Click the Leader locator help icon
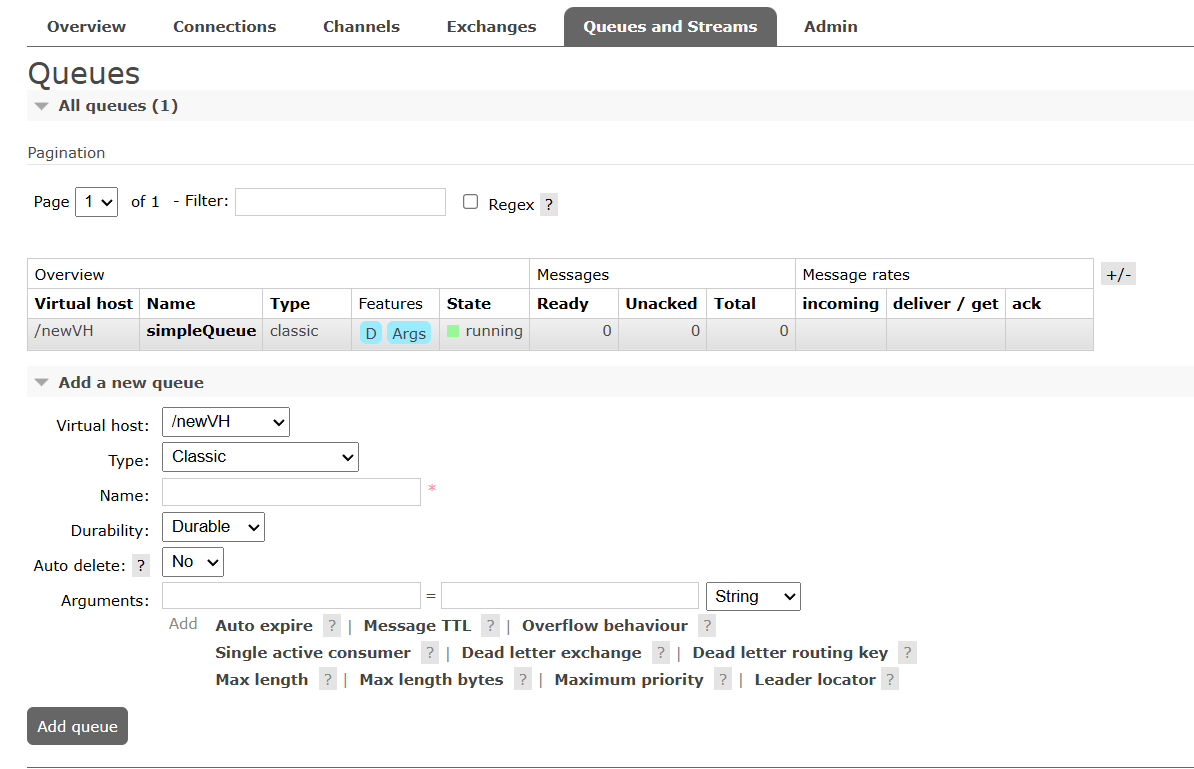The image size is (1194, 769). [x=889, y=680]
